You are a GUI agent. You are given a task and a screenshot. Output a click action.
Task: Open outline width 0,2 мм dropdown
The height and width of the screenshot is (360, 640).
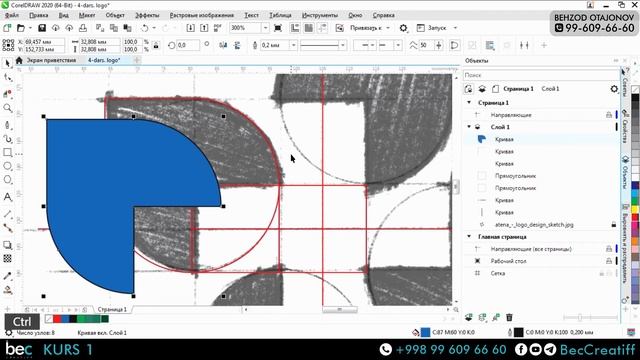(x=293, y=45)
